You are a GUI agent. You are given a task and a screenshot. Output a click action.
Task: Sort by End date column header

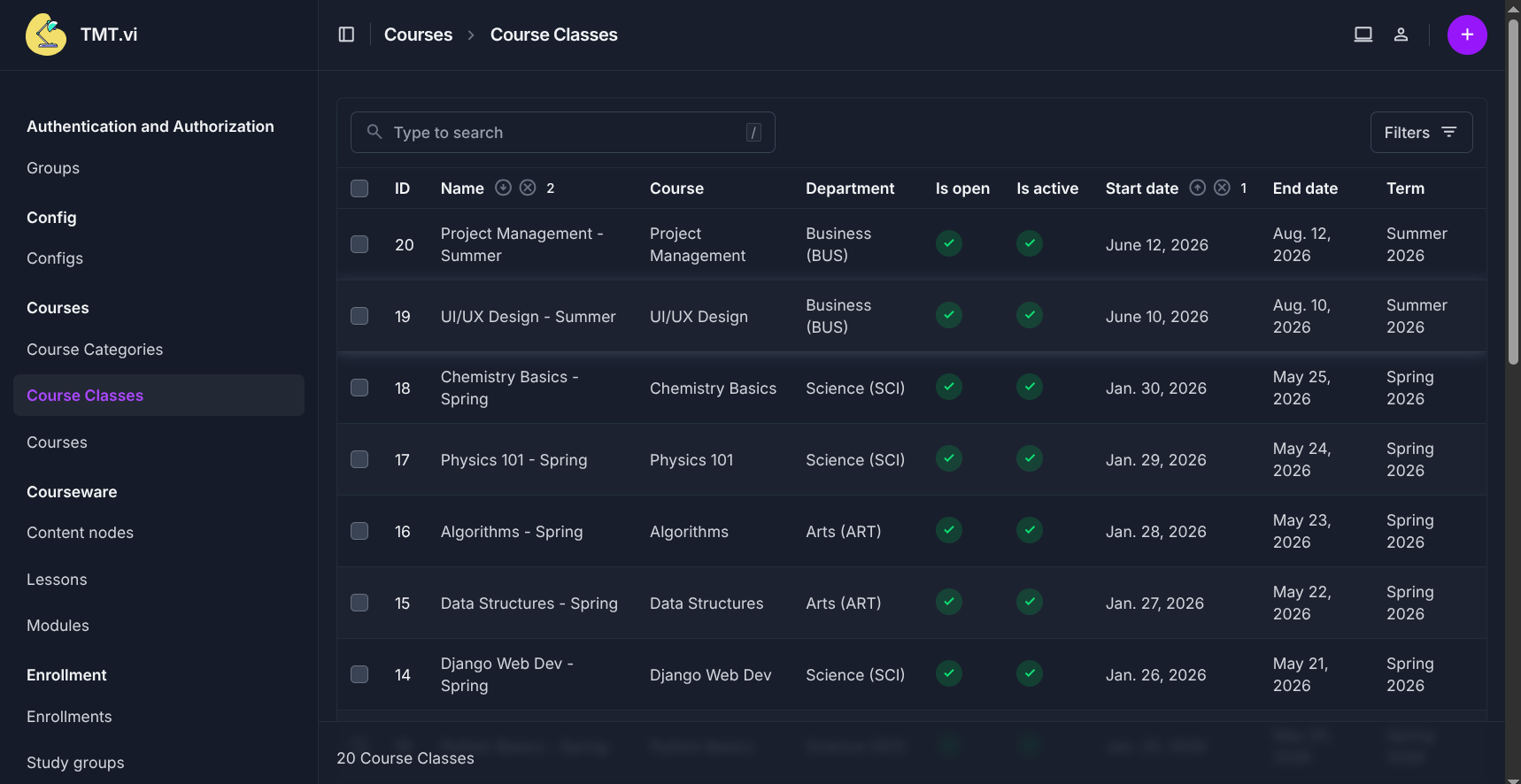pos(1304,188)
